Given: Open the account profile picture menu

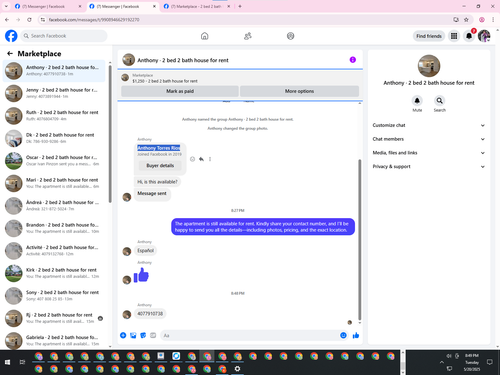Looking at the screenshot, I should click(484, 36).
